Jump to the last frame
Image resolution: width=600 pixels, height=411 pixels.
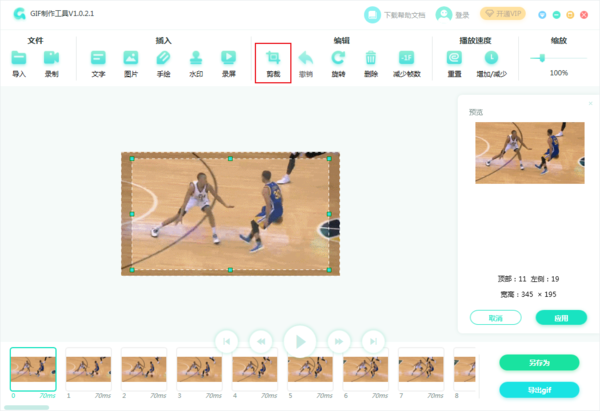point(373,341)
